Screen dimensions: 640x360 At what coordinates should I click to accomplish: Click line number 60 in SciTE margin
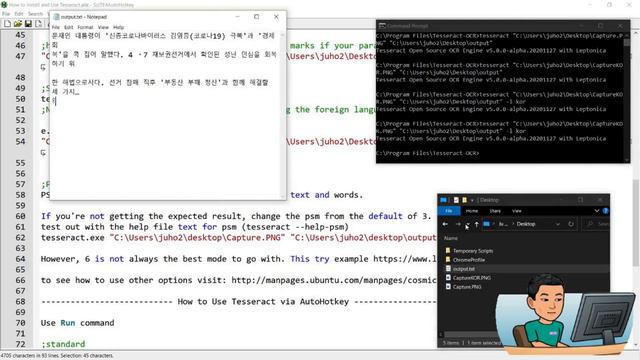coord(20,216)
